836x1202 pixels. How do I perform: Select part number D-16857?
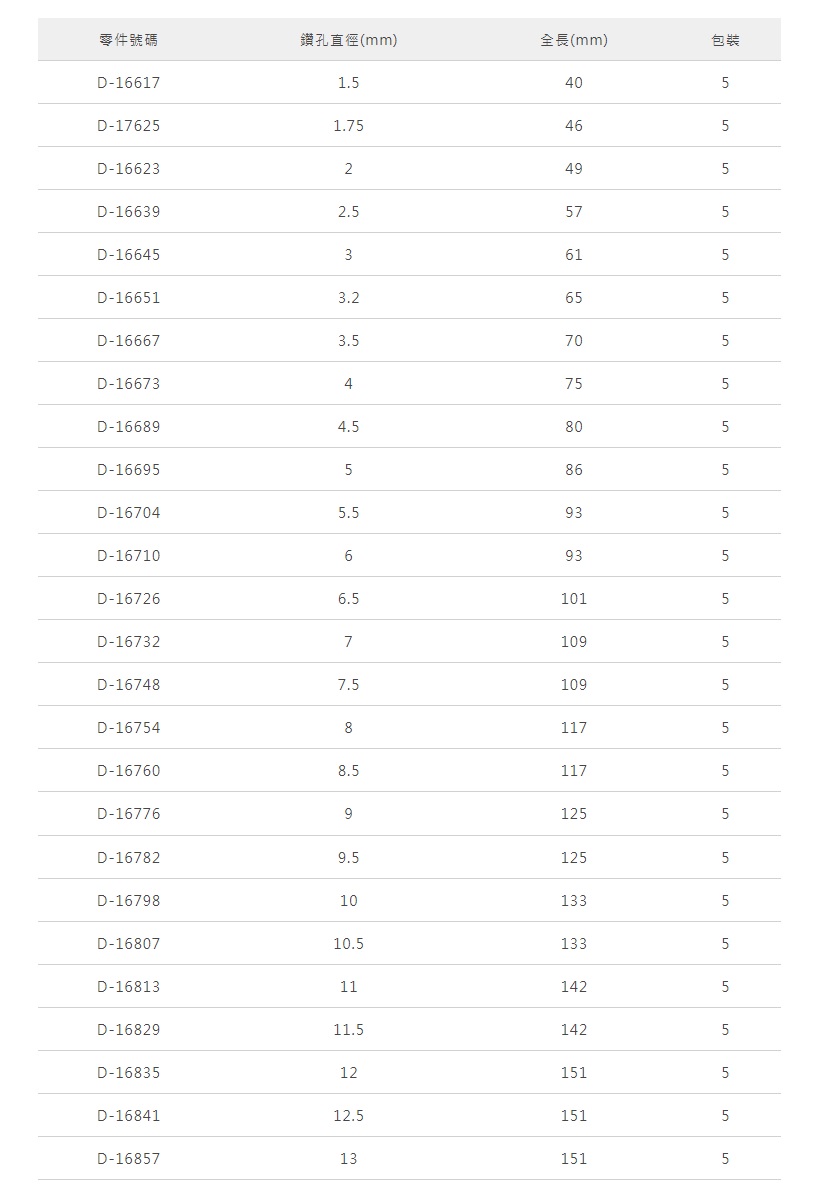coord(128,1159)
